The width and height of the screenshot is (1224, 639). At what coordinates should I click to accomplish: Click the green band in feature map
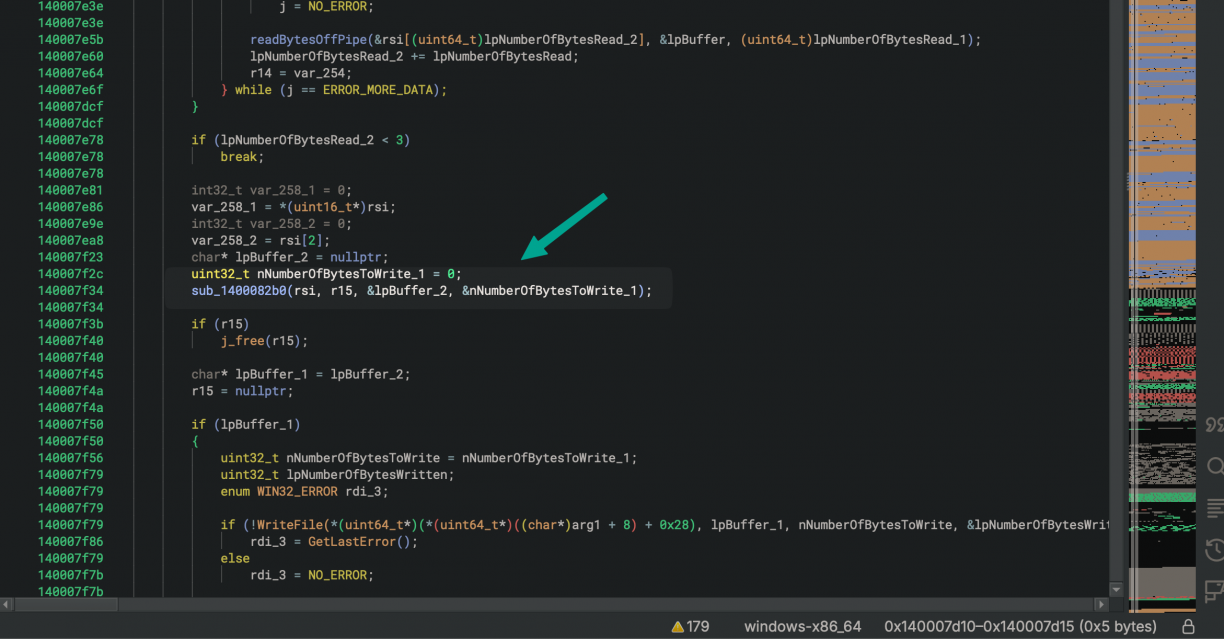(x=1160, y=496)
